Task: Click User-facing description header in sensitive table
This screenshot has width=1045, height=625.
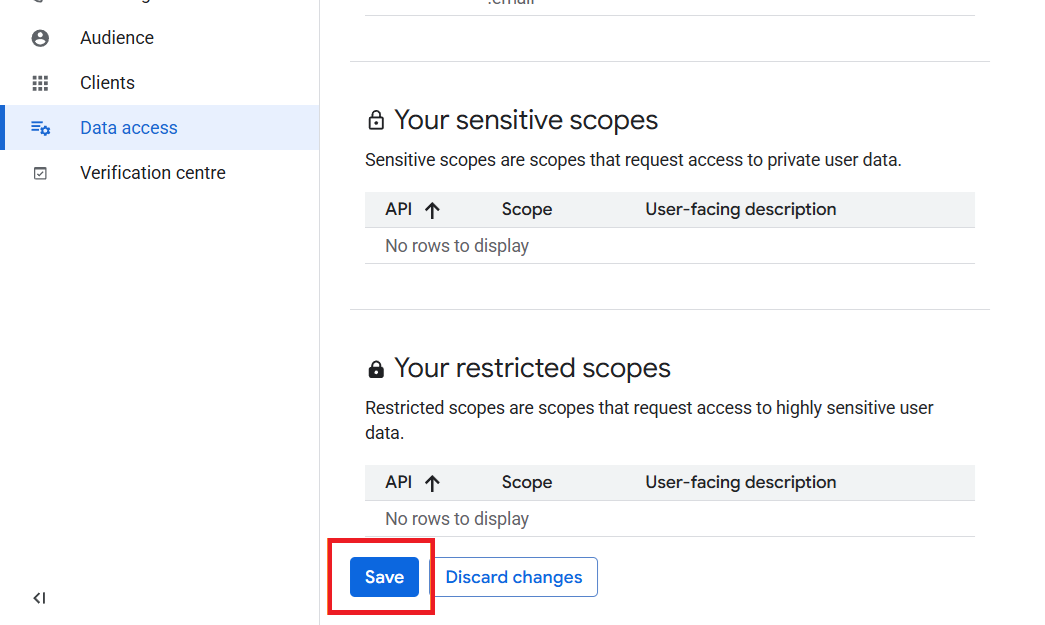Action: (740, 209)
